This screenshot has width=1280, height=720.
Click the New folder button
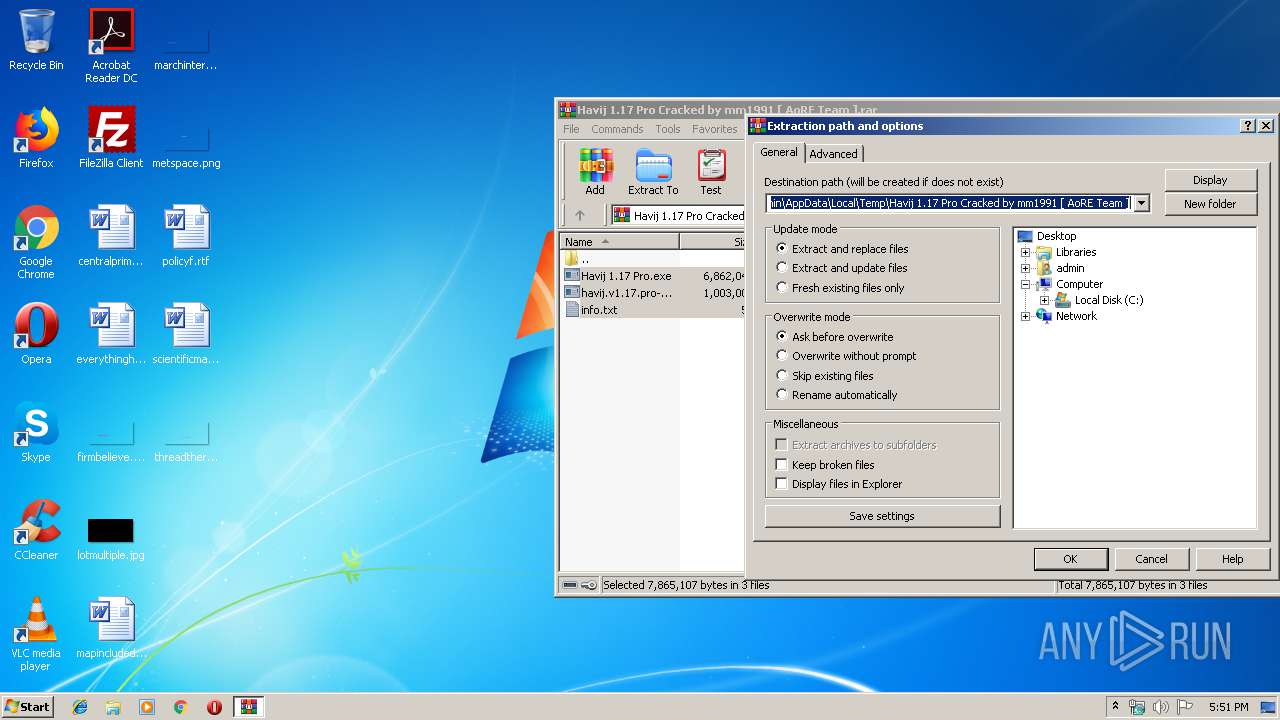coord(1210,204)
